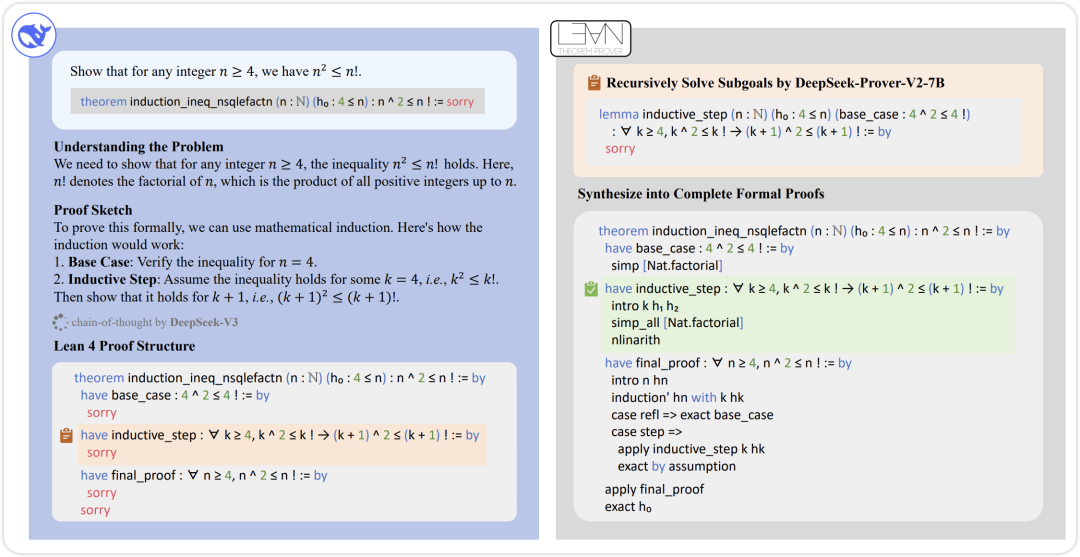Click 'have base_case' line in Lean 4 Proof Structure
The height and width of the screenshot is (557, 1080).
(175, 396)
